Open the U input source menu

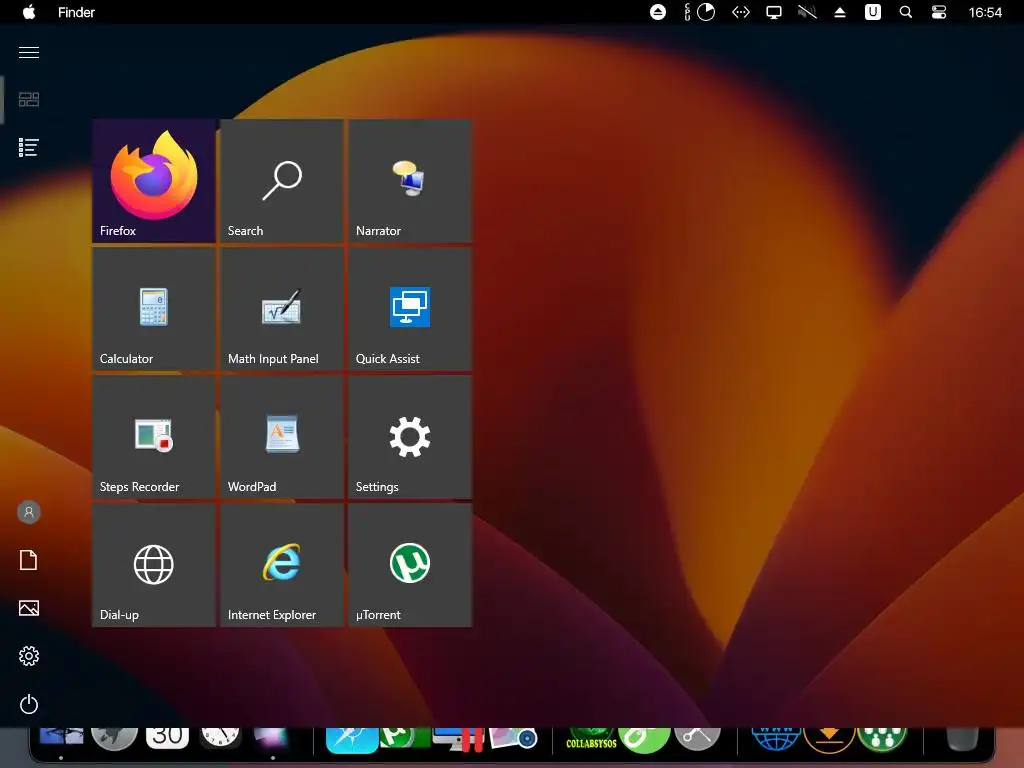point(872,12)
